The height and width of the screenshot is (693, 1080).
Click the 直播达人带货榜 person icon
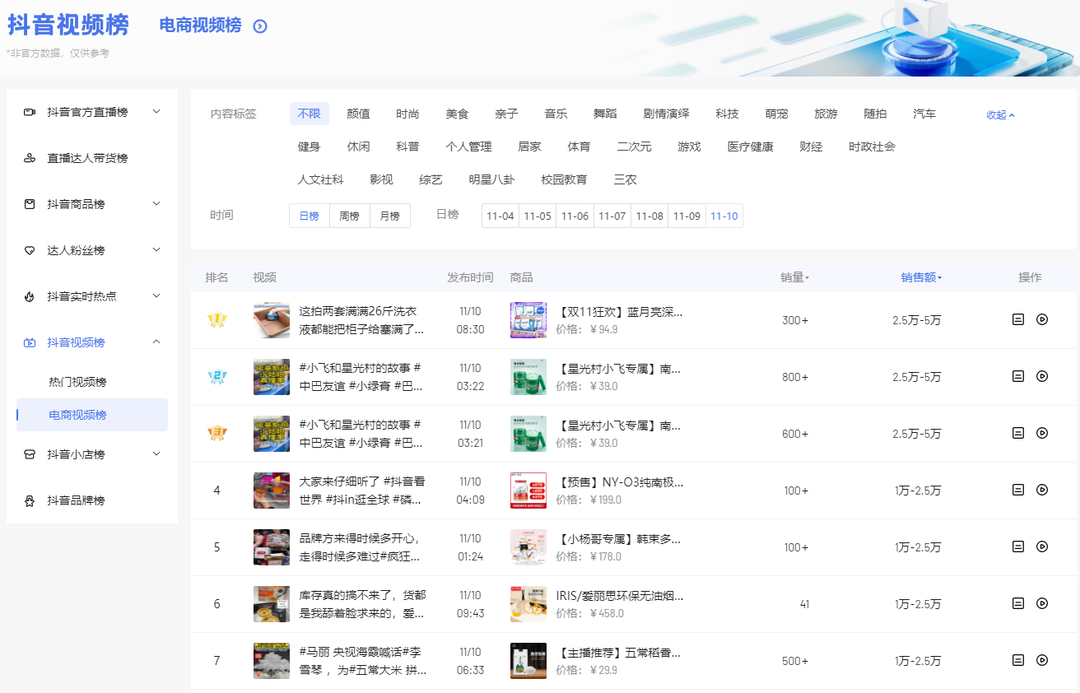(x=29, y=157)
